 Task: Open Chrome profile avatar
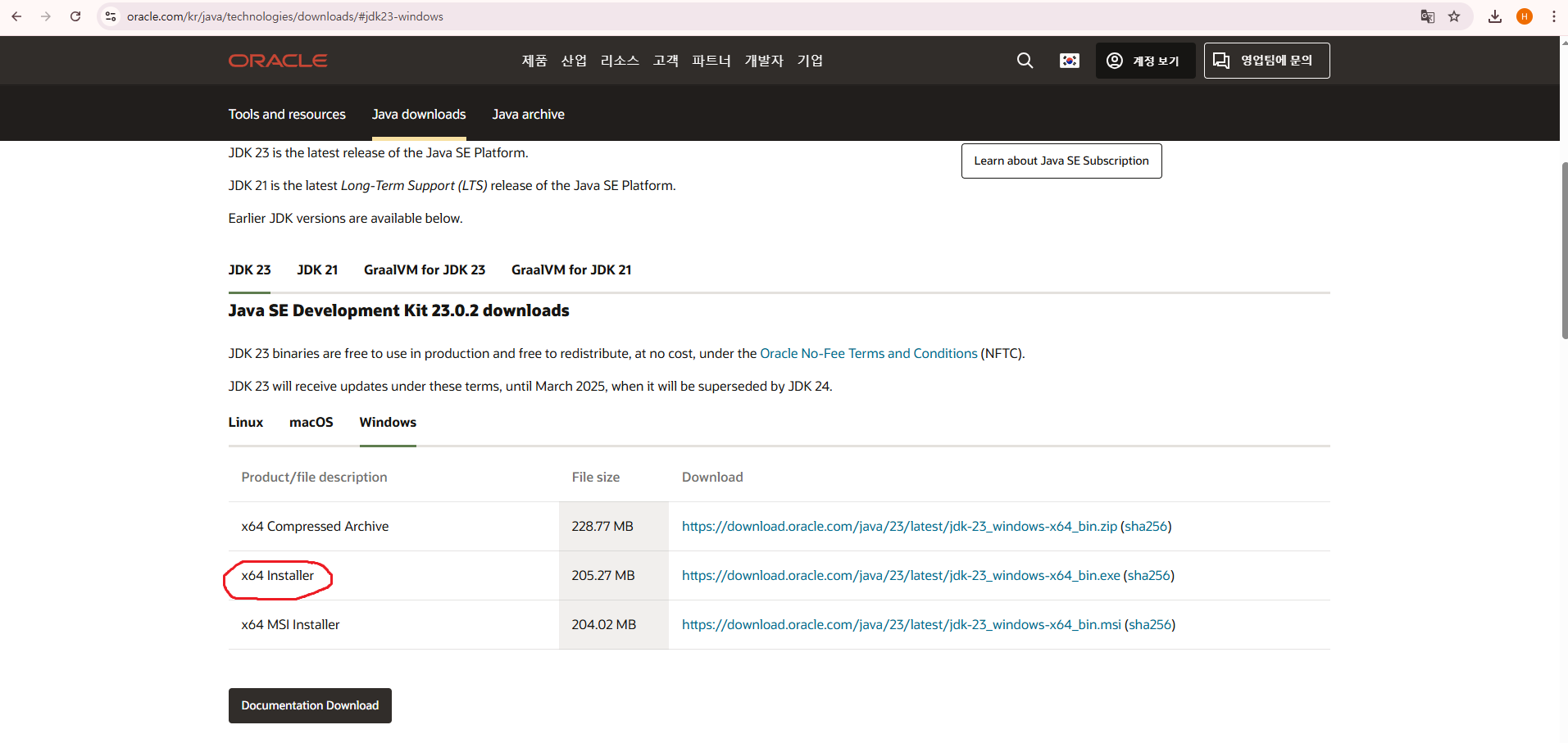pyautogui.click(x=1525, y=16)
